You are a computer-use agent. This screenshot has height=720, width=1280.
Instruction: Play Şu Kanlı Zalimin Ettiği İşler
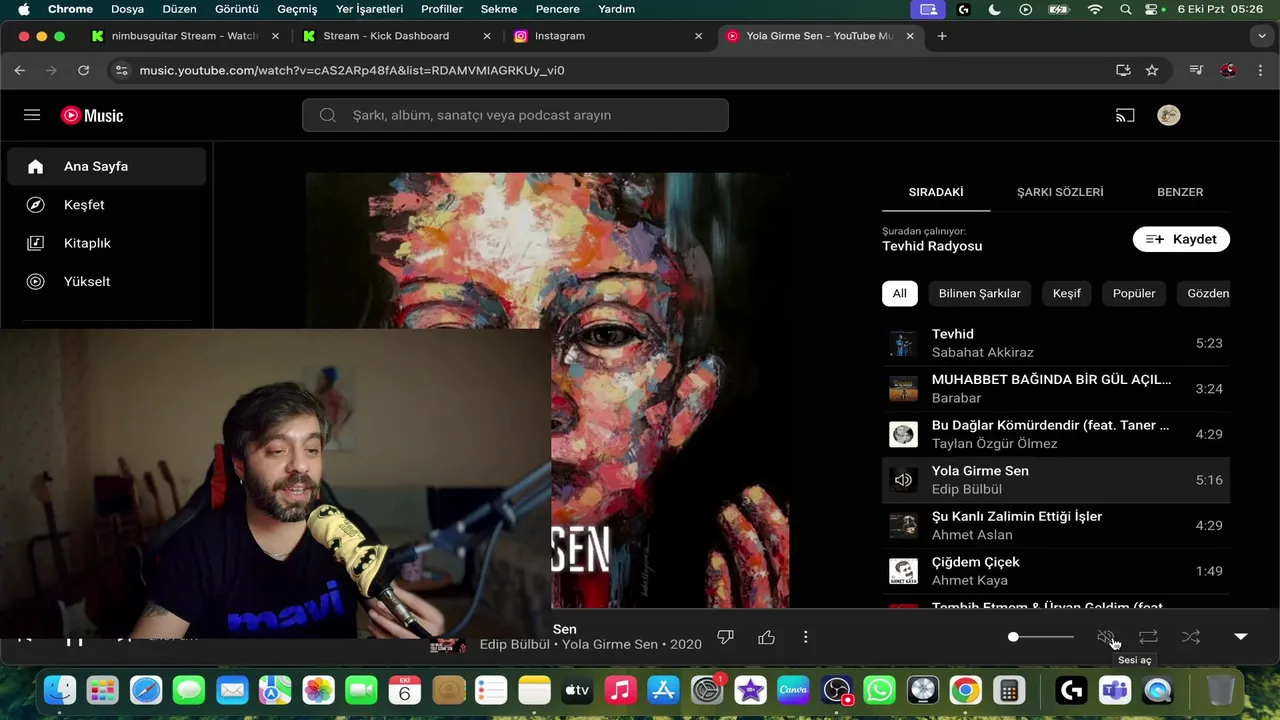click(x=1056, y=525)
